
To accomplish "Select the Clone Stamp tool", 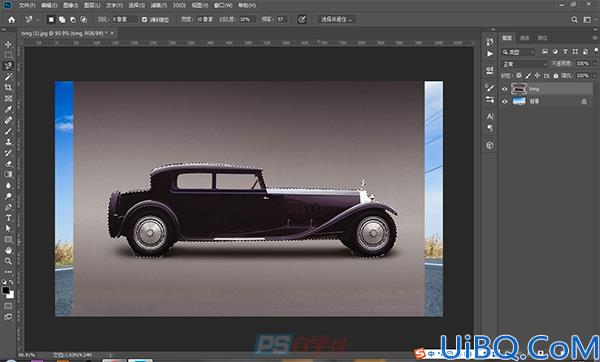I will (x=8, y=142).
